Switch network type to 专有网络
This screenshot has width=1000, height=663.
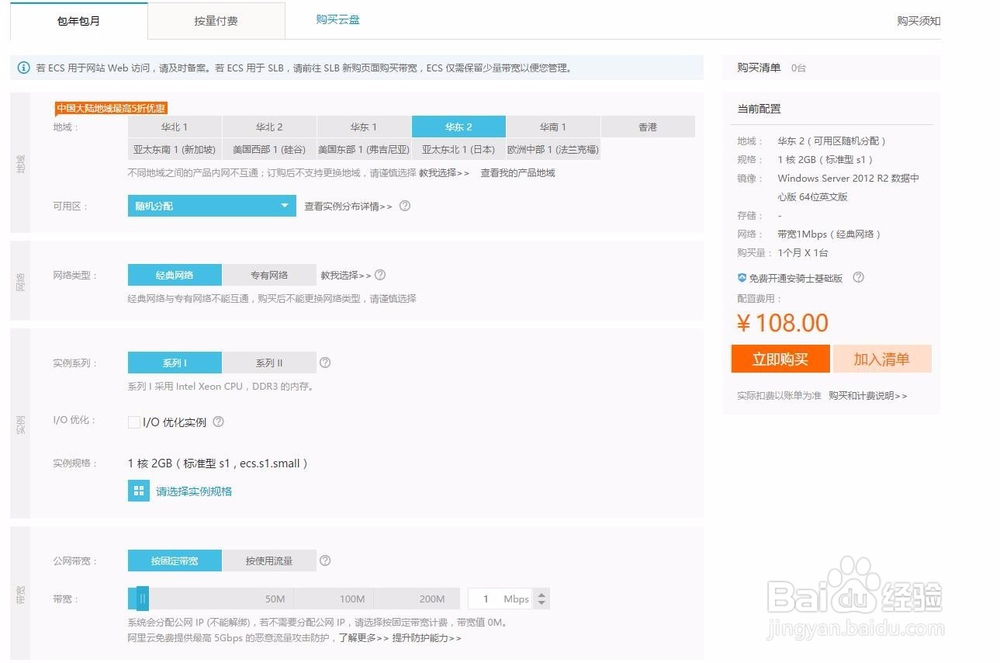[270, 274]
